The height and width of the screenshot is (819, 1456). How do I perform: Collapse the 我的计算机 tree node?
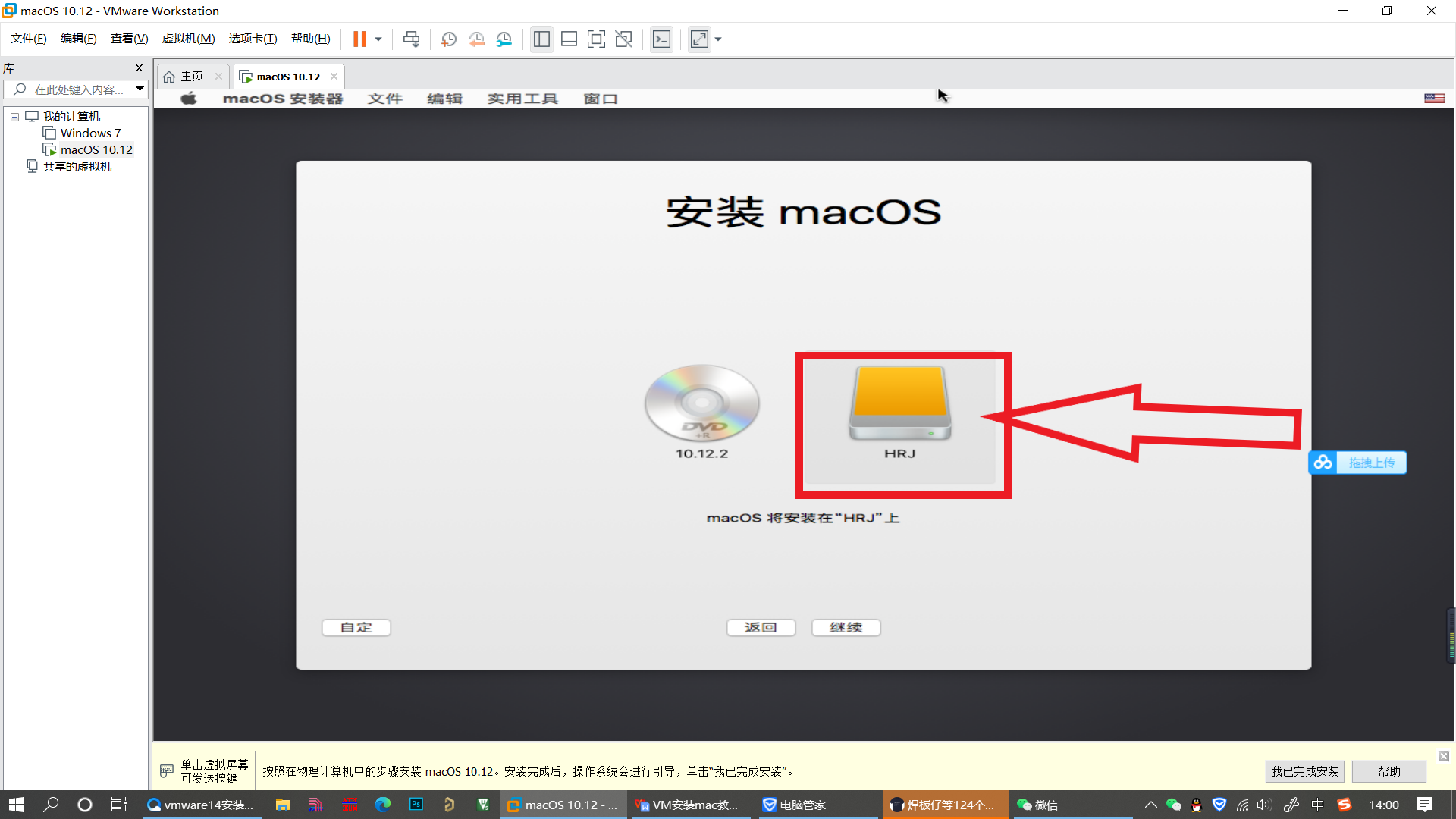tap(14, 117)
